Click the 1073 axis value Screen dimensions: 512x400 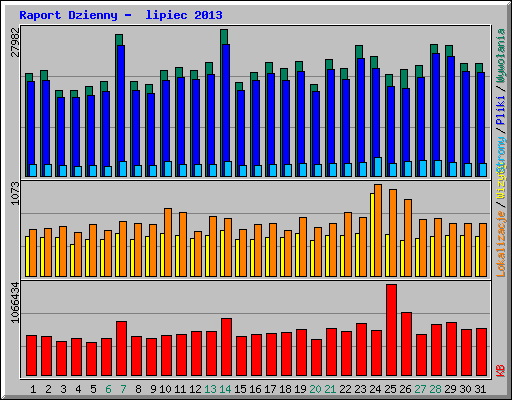[15, 193]
